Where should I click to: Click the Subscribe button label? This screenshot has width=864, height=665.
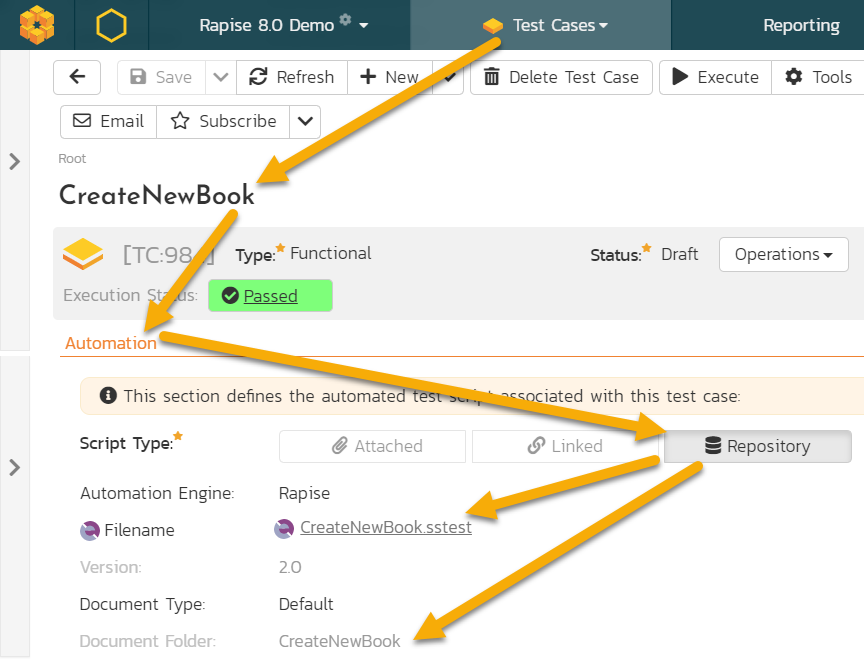238,121
